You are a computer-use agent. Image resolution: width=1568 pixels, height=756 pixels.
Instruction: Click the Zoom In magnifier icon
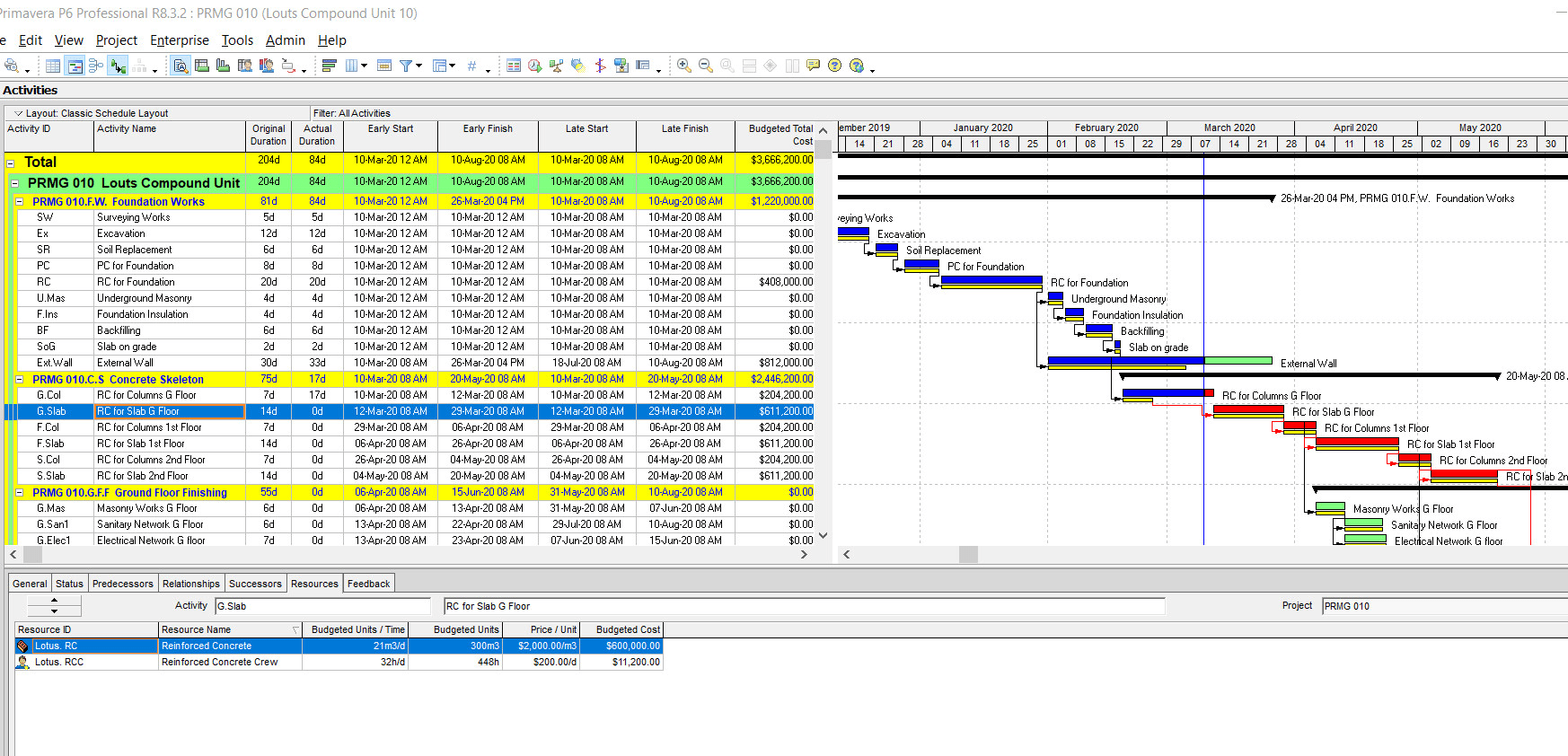coord(684,66)
